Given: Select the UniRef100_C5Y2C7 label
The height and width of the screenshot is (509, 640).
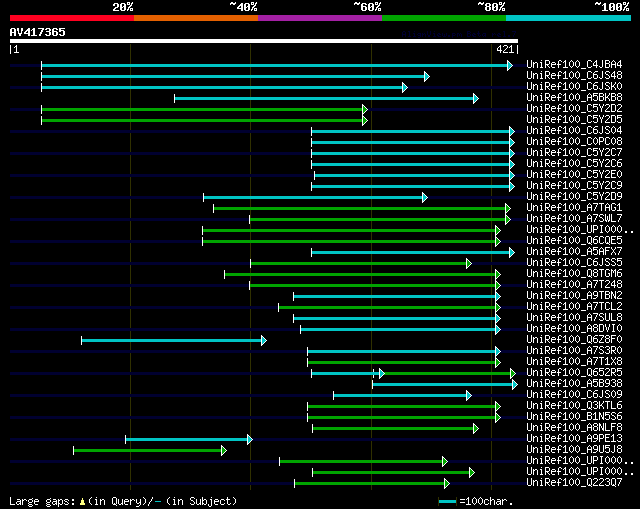Looking at the screenshot, I should (574, 153).
